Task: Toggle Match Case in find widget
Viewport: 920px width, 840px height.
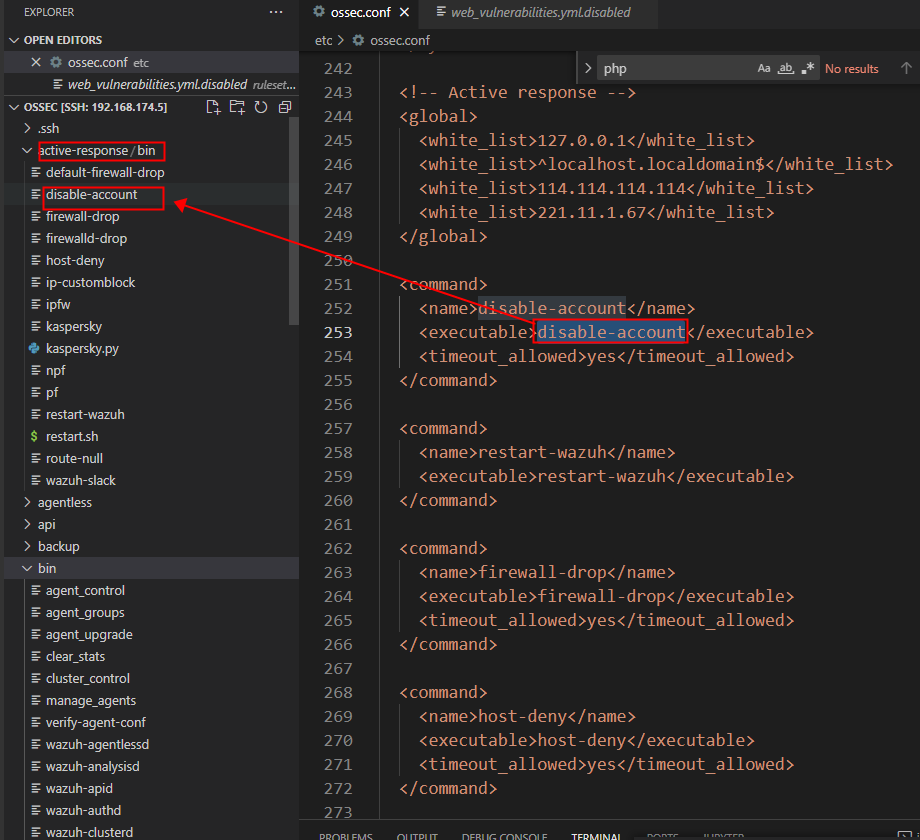Action: (x=763, y=69)
